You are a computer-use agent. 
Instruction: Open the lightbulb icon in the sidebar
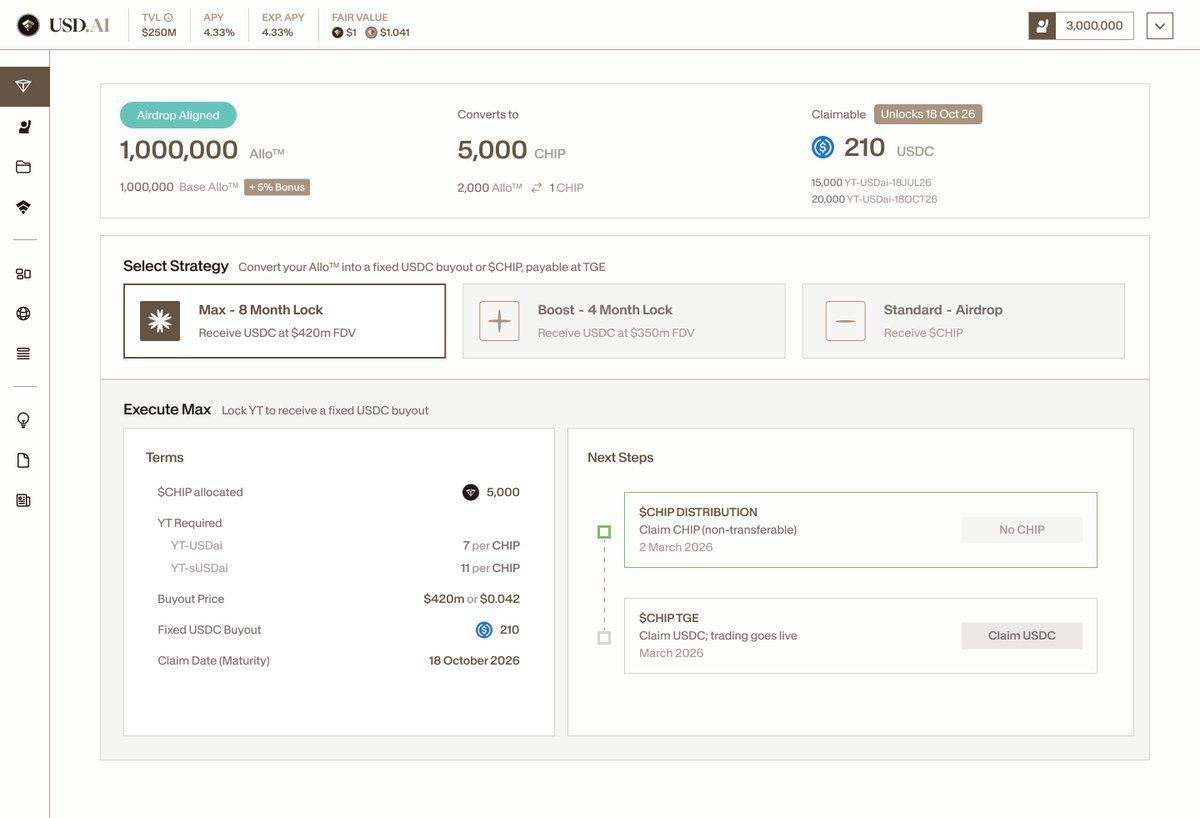click(x=24, y=421)
